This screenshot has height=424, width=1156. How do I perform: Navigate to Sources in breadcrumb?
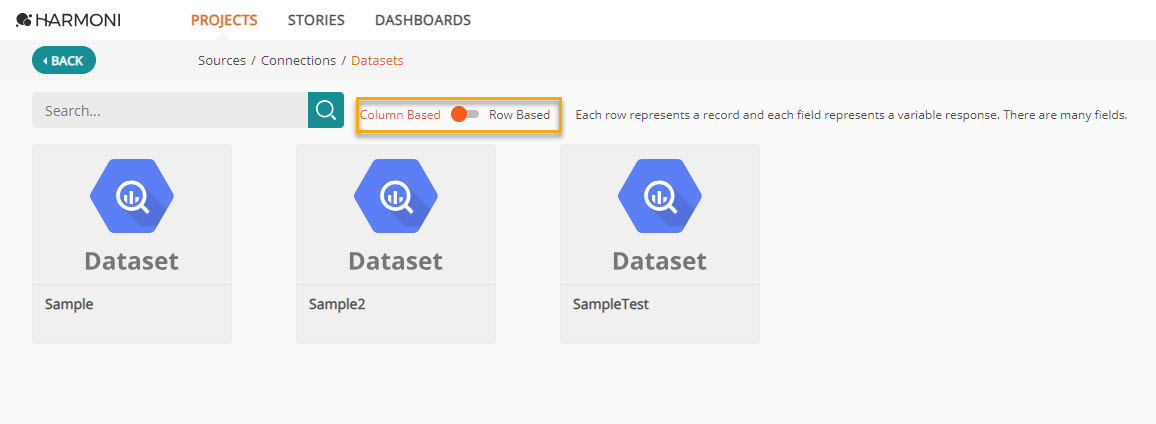point(222,60)
